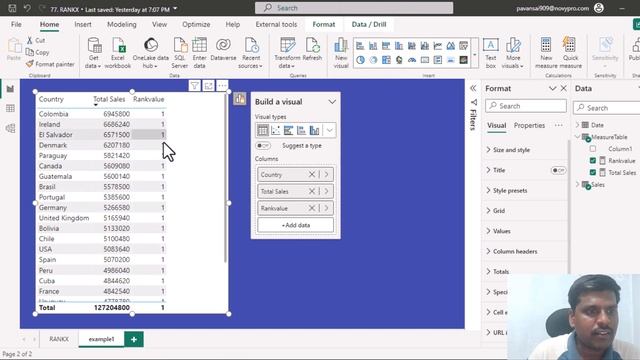Viewport: 640px width, 360px height.
Task: Click Cut in clipboard group
Action: pyautogui.click(x=36, y=40)
